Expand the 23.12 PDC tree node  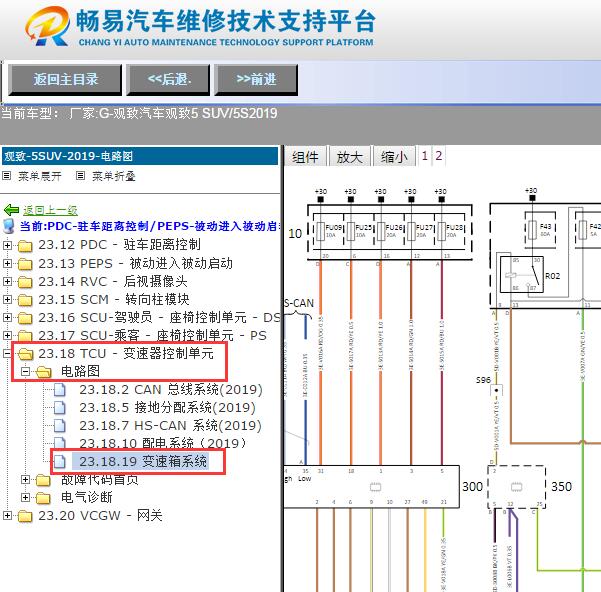point(7,246)
